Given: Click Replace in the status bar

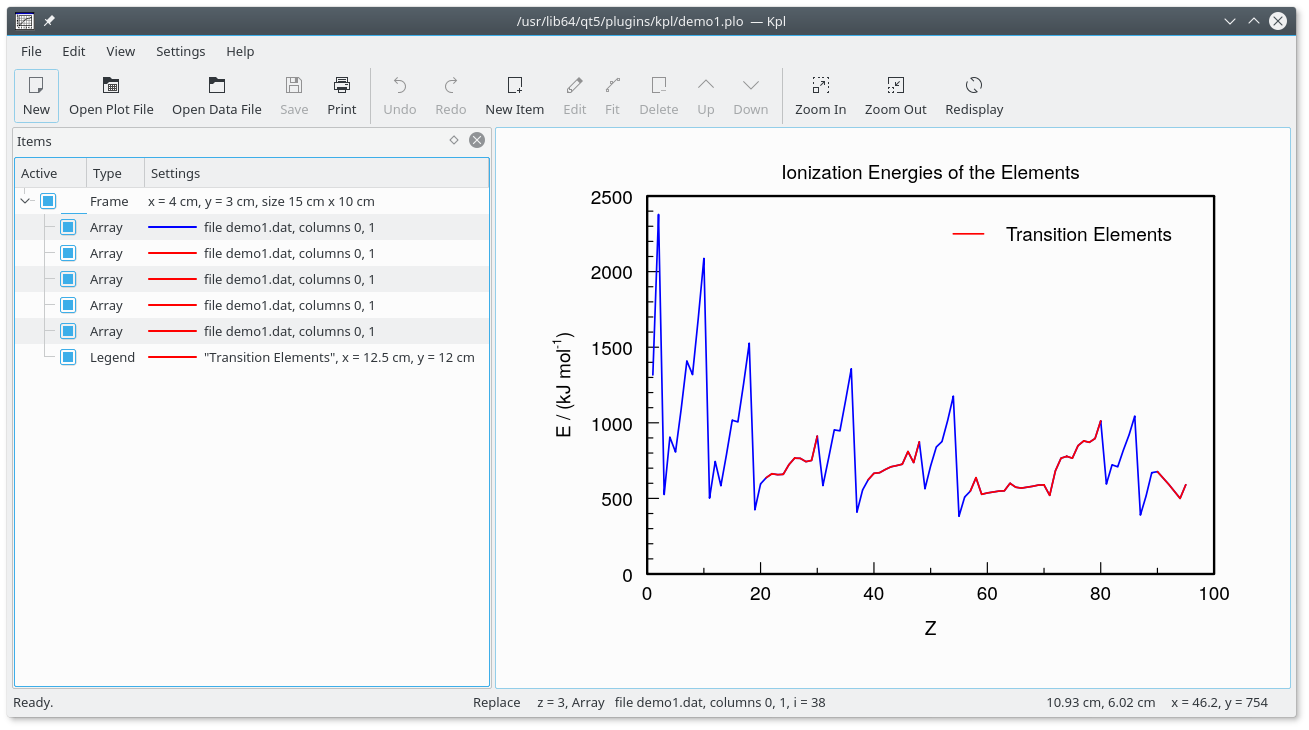Looking at the screenshot, I should [x=497, y=702].
